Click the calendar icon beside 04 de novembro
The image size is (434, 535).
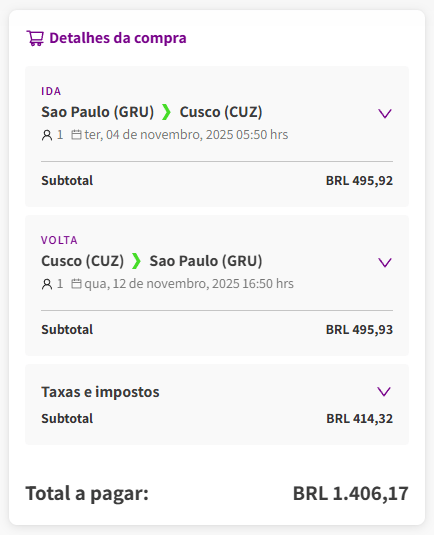click(76, 135)
